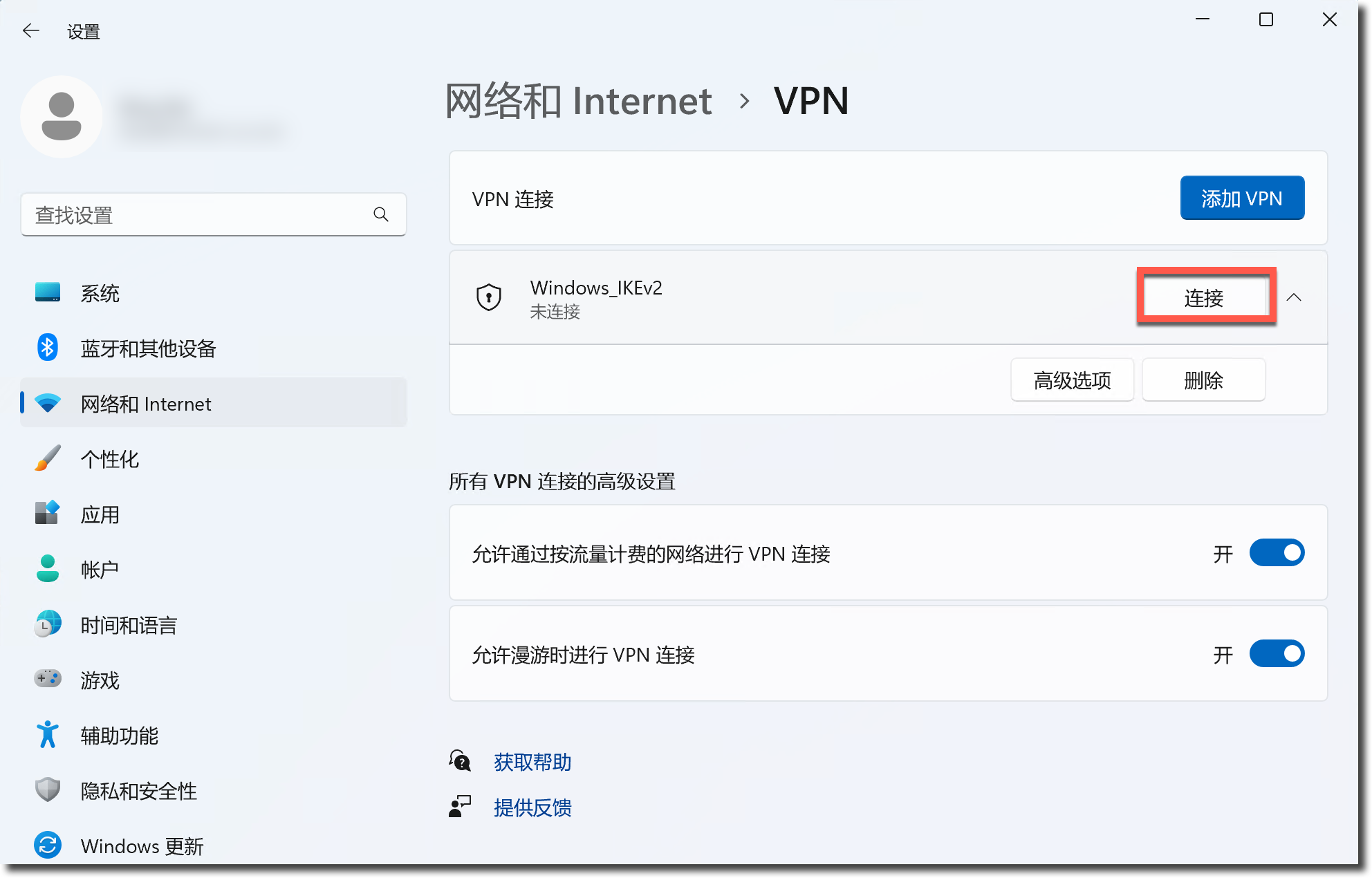1372x878 pixels.
Task: Collapse the Windows_IKEv2 VPN entry
Action: tap(1294, 298)
